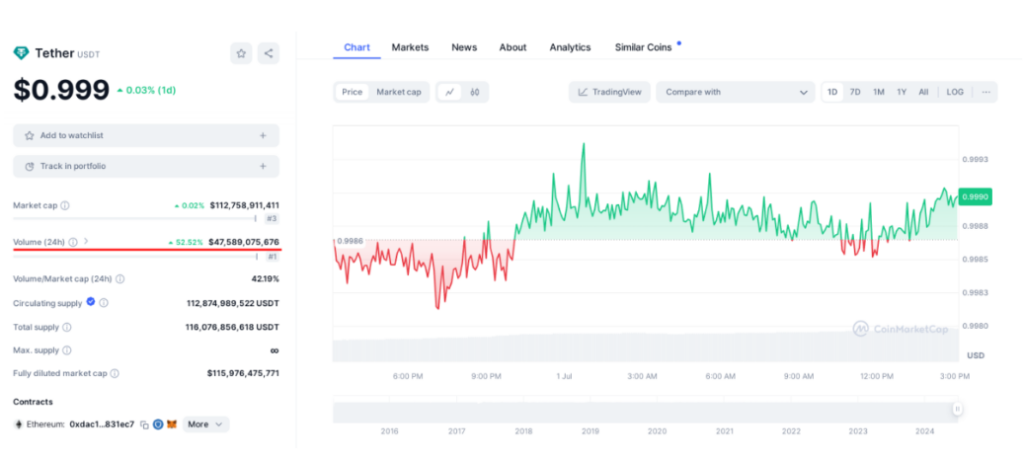
Task: Click volume value $47,589,075,676
Action: click(x=244, y=242)
